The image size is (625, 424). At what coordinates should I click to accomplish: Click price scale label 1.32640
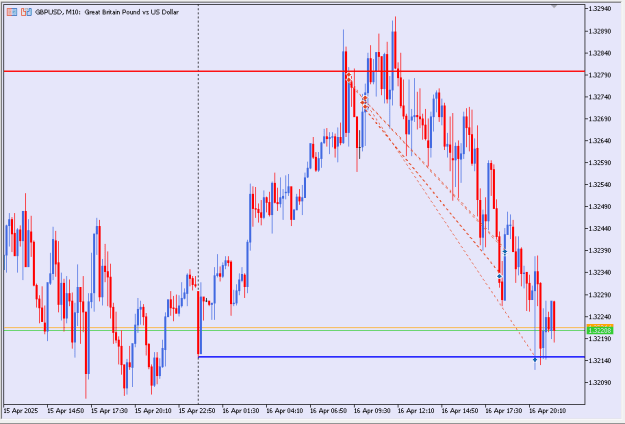click(599, 141)
